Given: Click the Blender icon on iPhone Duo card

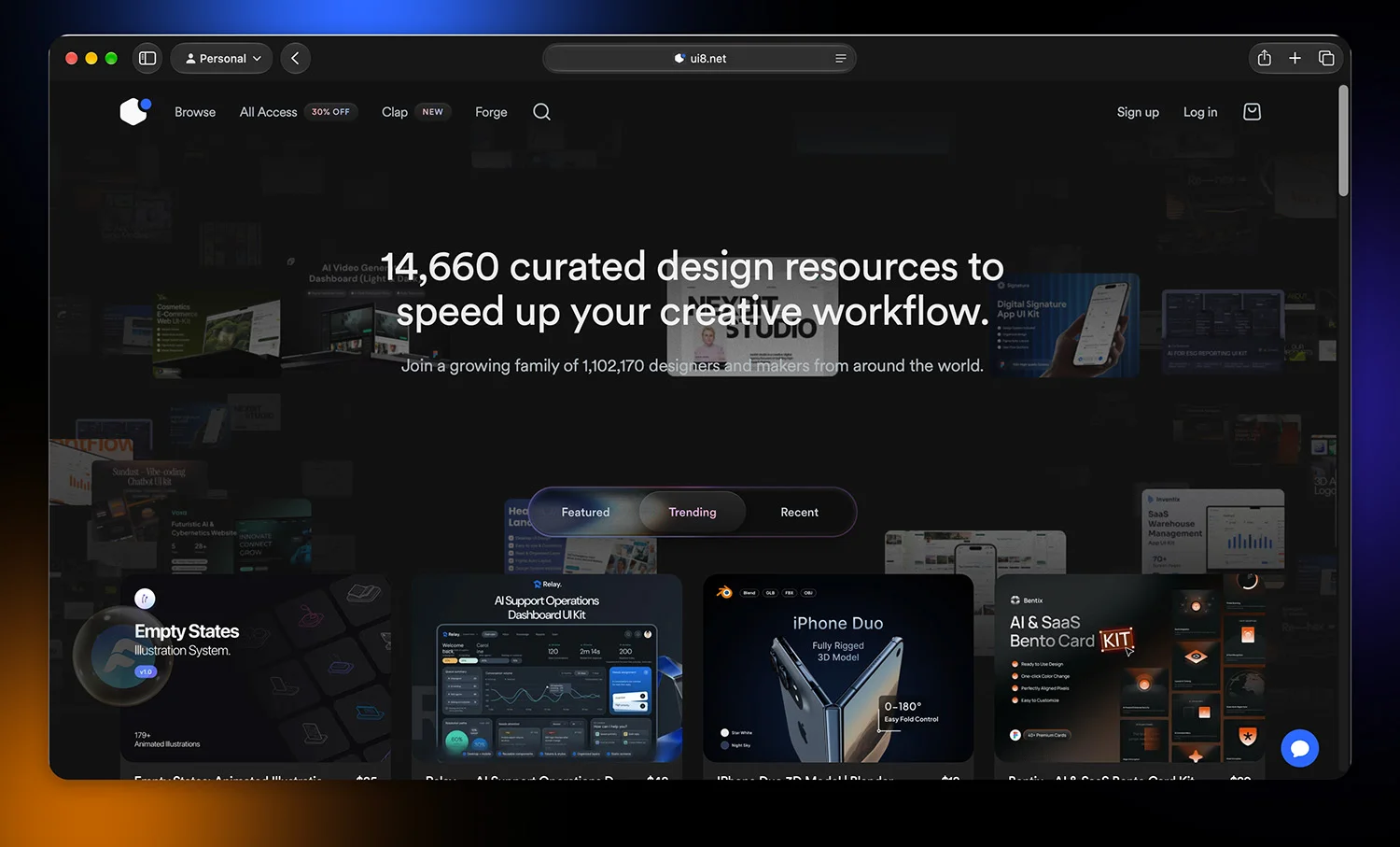Looking at the screenshot, I should [x=724, y=592].
